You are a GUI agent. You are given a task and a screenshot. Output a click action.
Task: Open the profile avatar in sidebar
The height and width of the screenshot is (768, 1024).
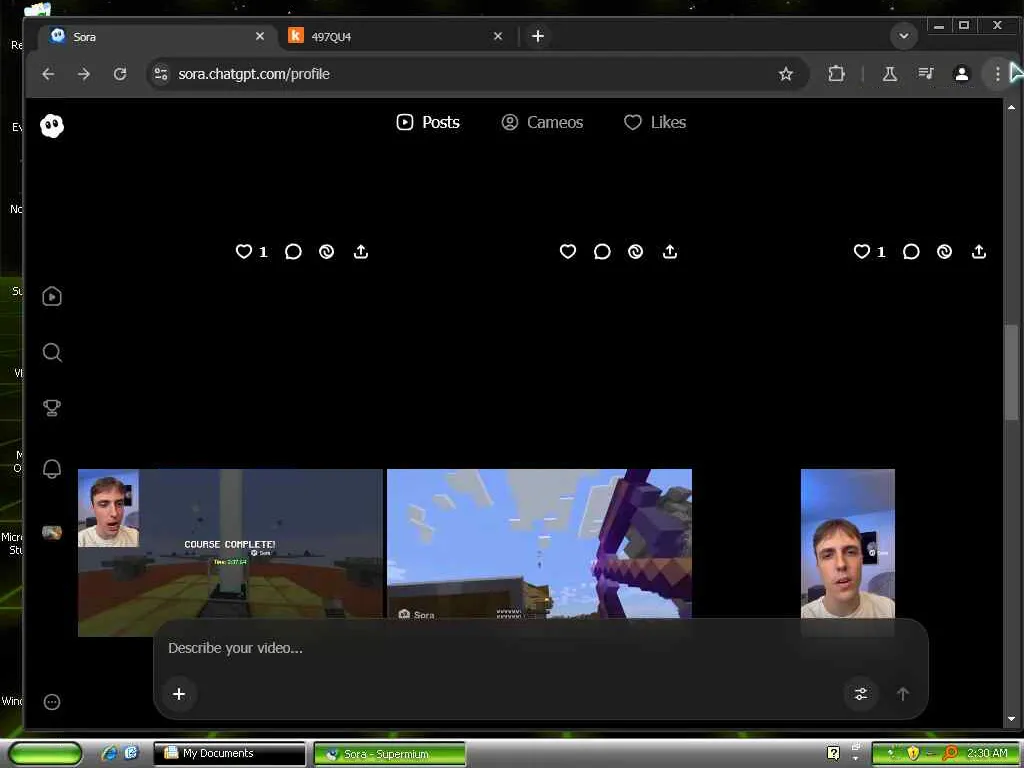52,532
